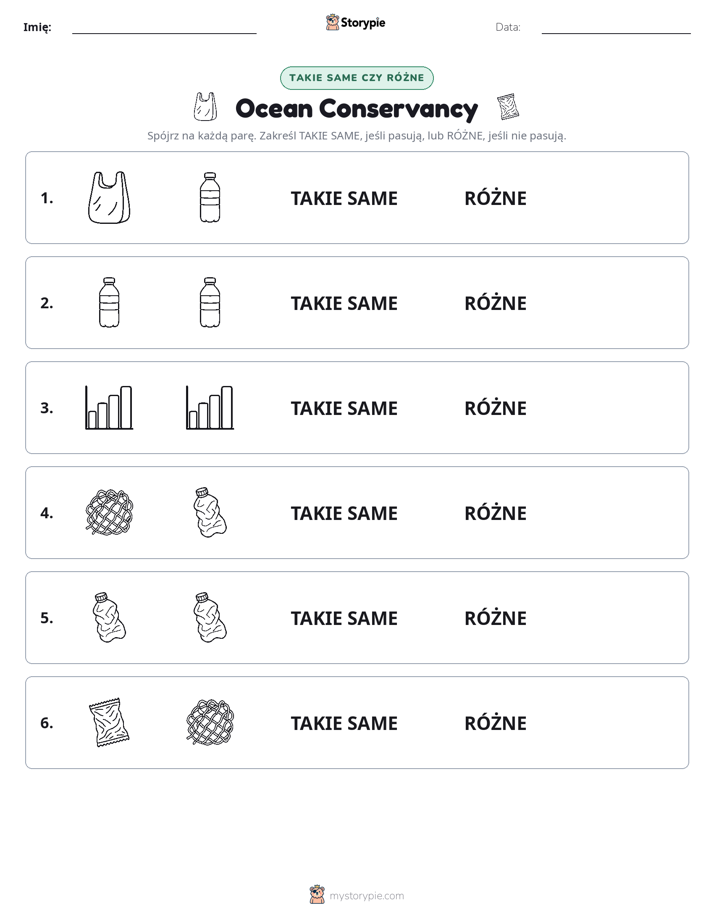The image size is (714, 924).
Task: Mark RÓŻNE in row 4
Action: click(495, 513)
